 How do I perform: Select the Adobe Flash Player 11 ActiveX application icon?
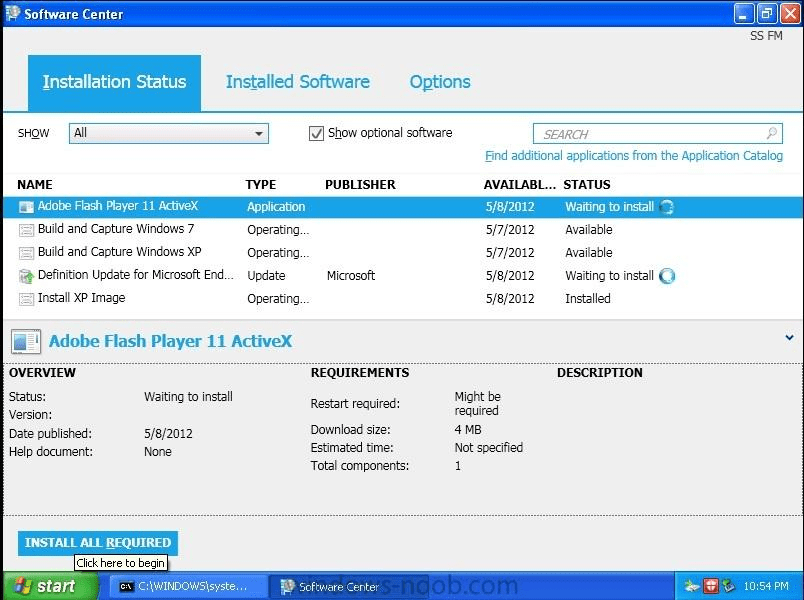tap(27, 207)
